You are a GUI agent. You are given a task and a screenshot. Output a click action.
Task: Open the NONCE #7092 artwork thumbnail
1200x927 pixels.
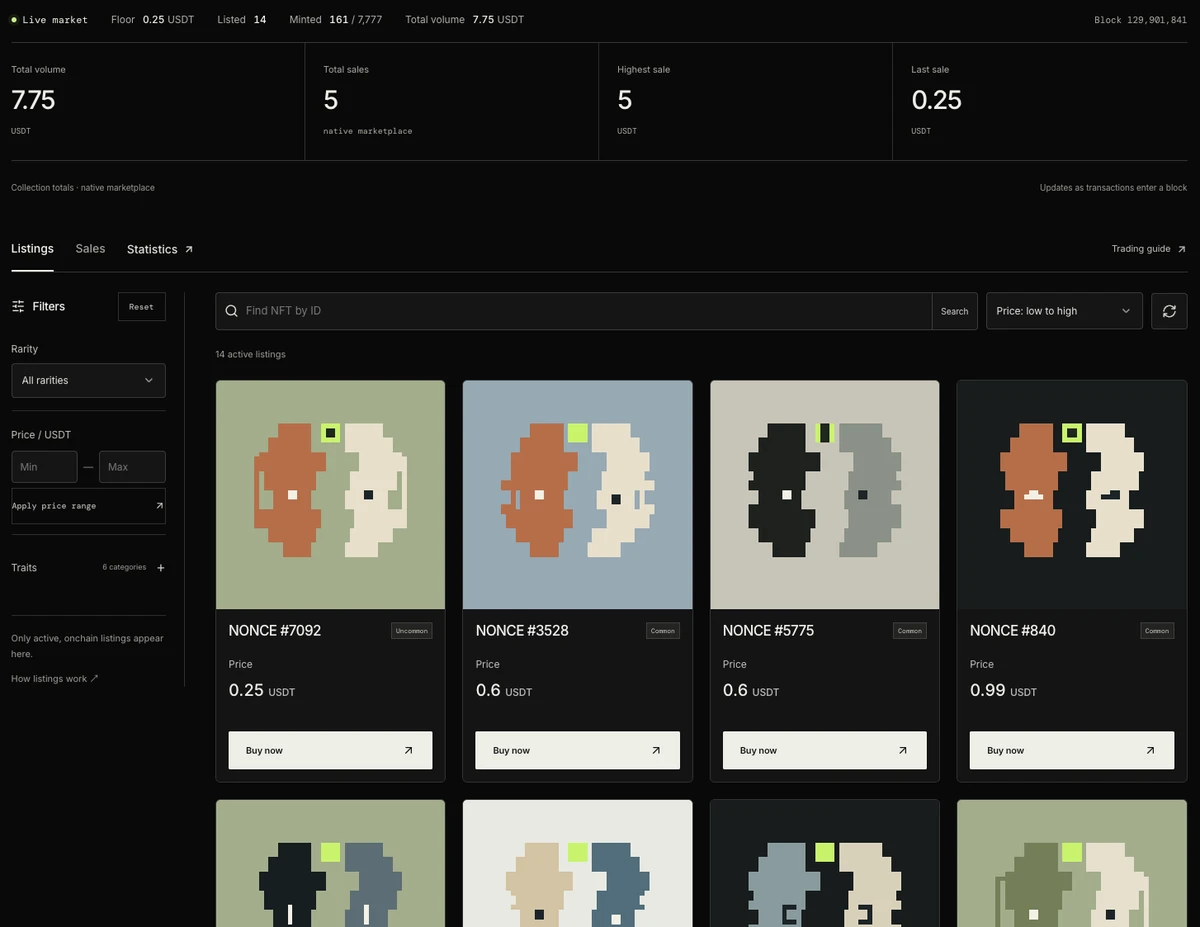(x=330, y=495)
